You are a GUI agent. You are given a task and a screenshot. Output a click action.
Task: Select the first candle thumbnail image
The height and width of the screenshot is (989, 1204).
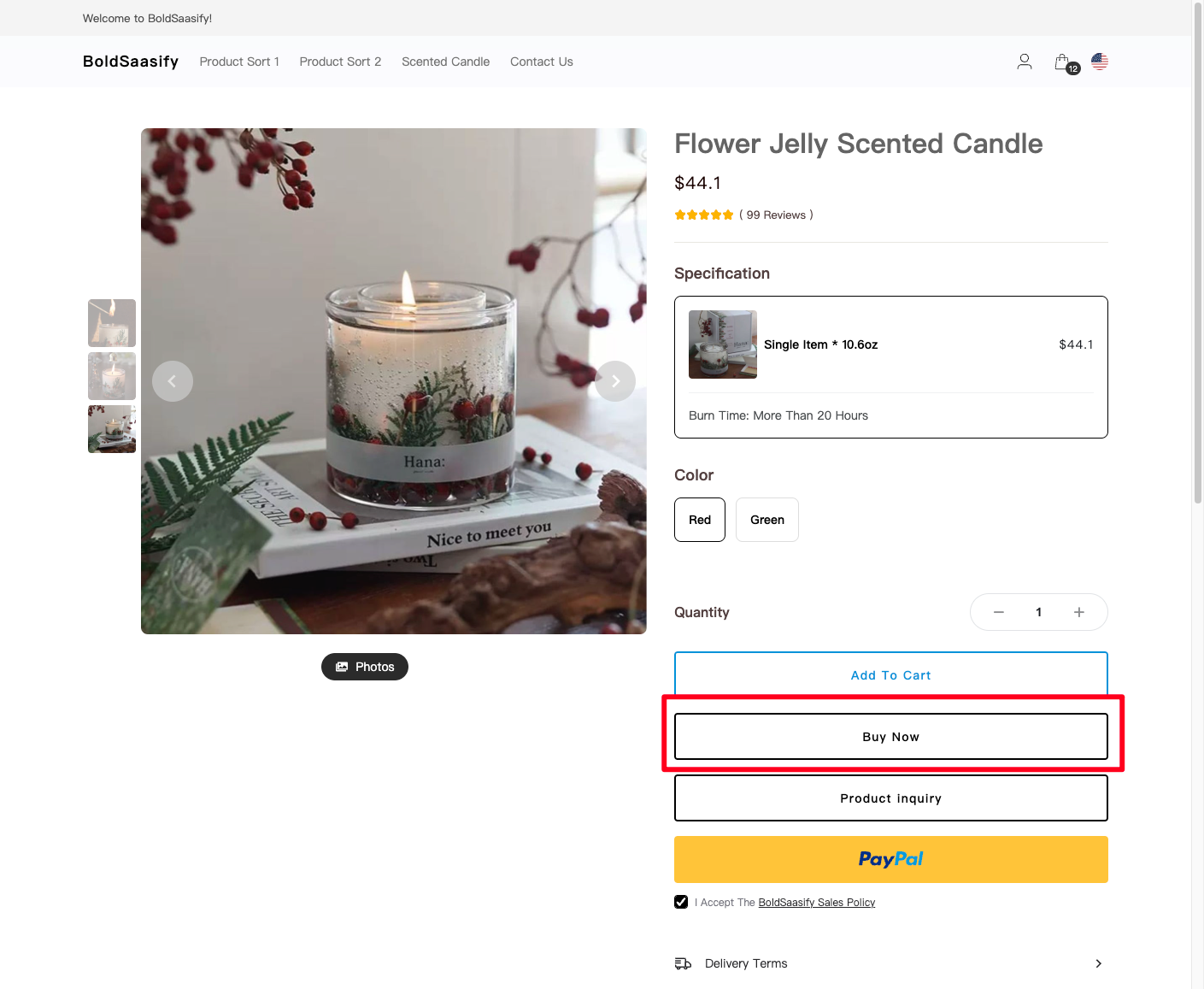click(x=112, y=323)
